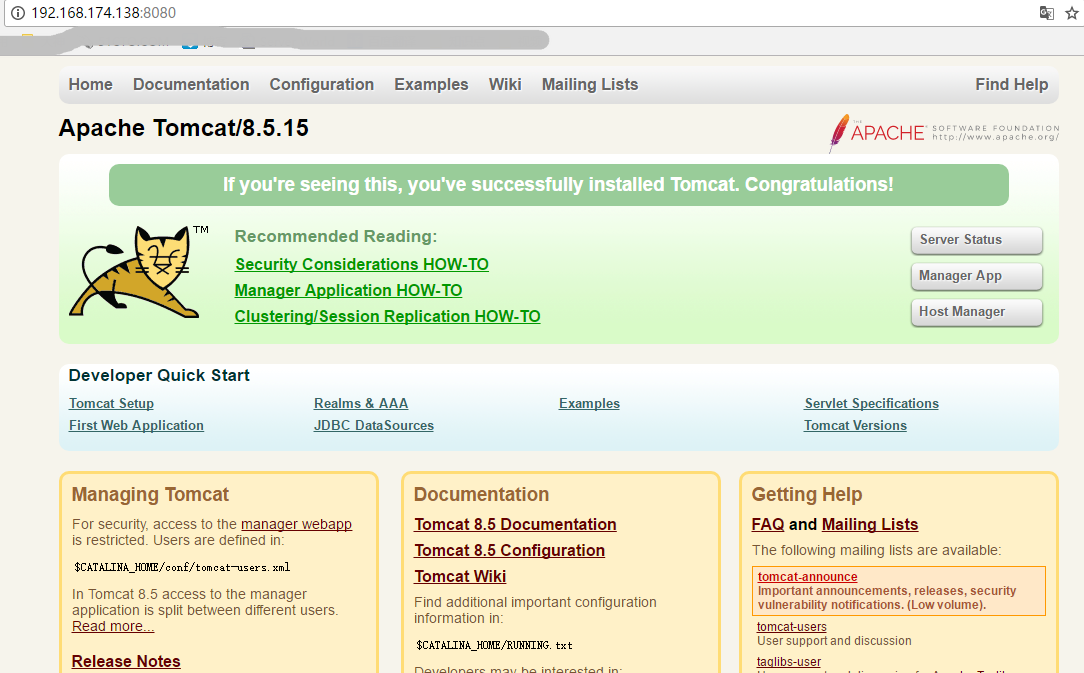Open the manager webapp link
Screen dimensions: 1084x673
296,524
